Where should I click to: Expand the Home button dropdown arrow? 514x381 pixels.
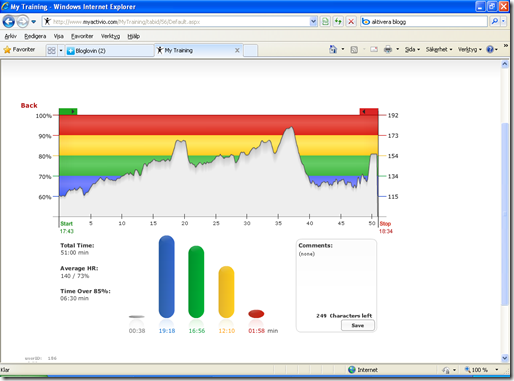(x=342, y=50)
